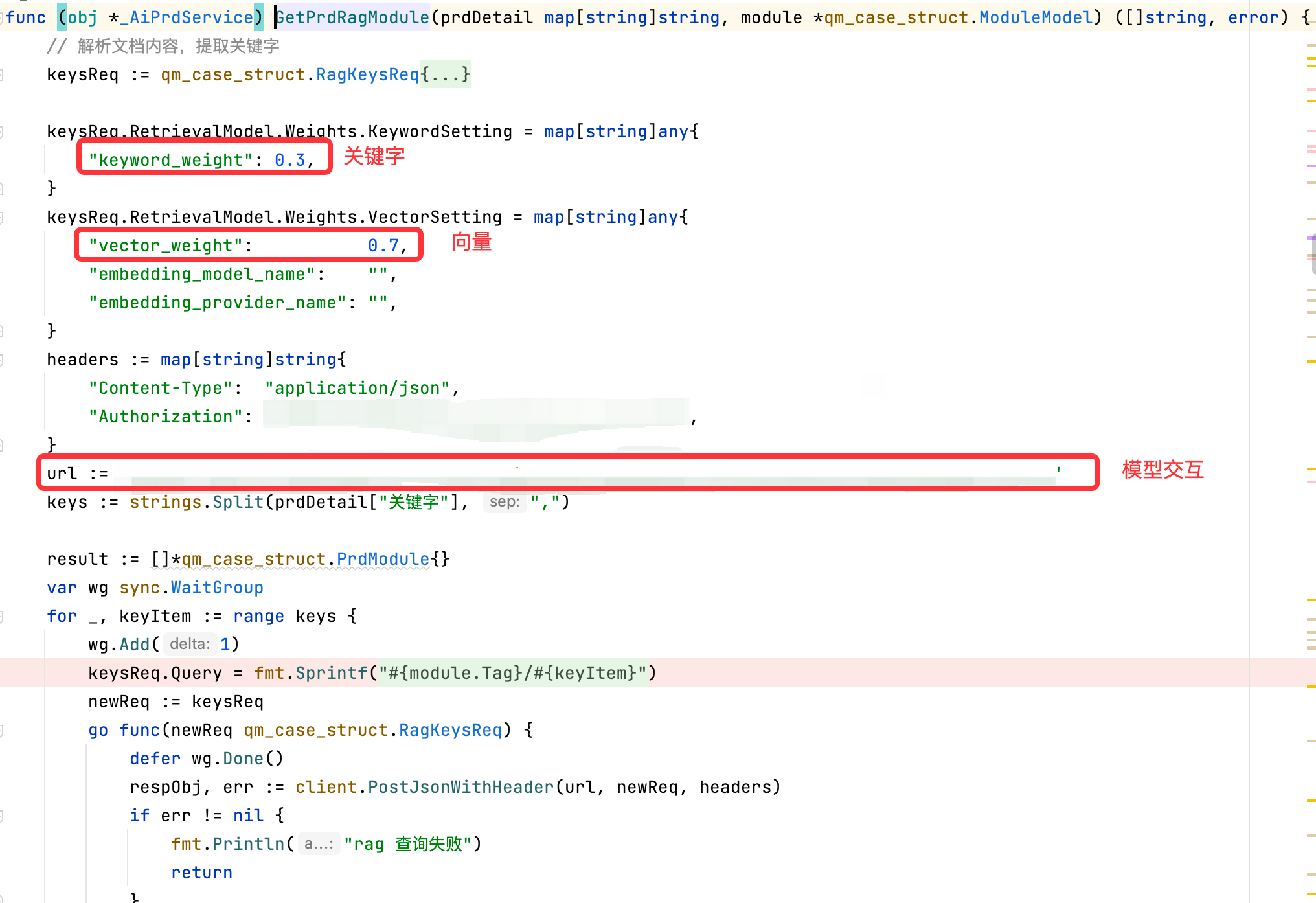Screen dimensions: 1316x903
Task: Click the return statement
Action: click(x=202, y=873)
